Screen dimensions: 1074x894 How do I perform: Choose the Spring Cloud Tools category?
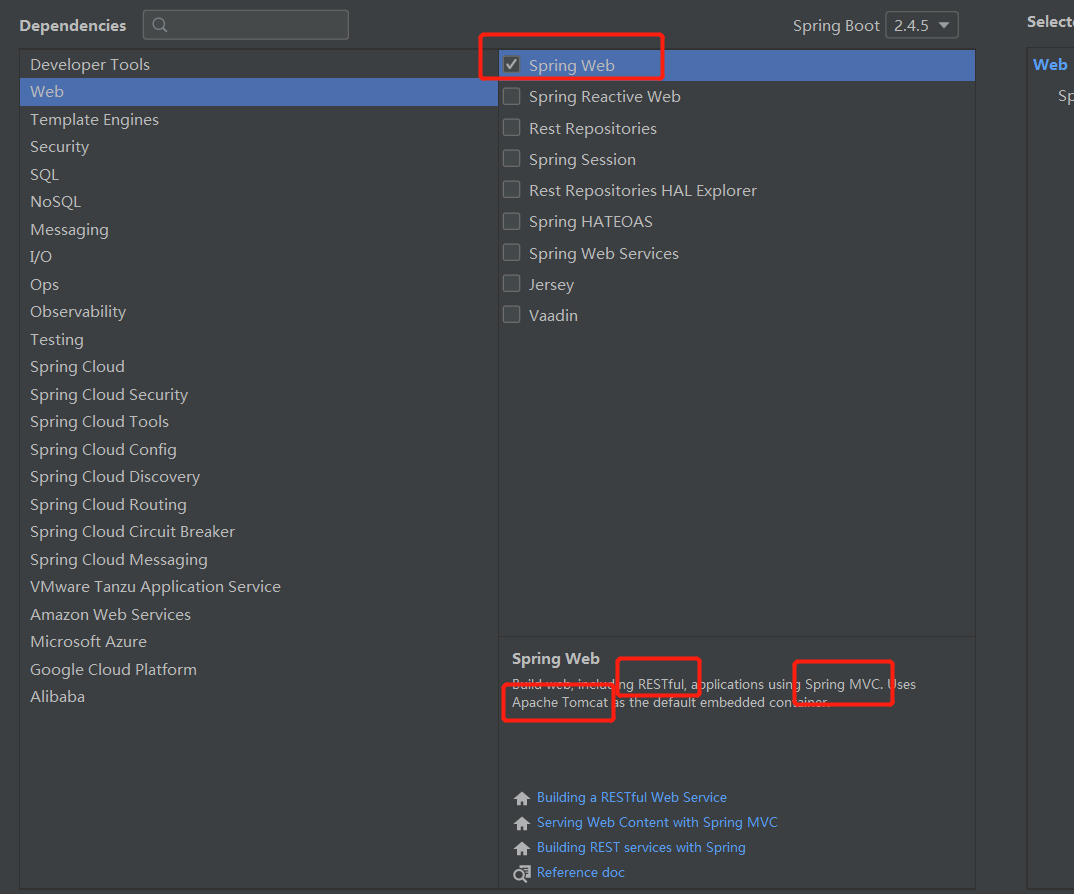(259, 422)
